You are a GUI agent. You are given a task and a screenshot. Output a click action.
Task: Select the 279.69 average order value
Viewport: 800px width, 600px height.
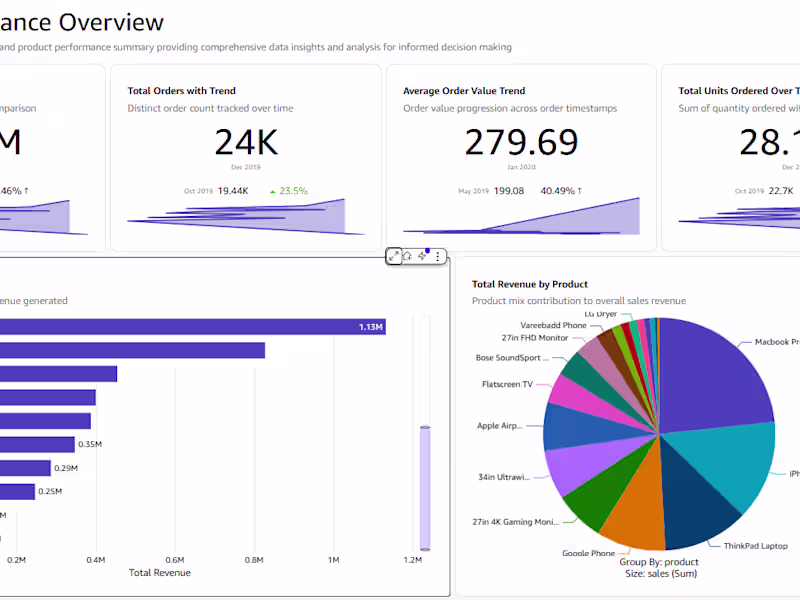pos(521,142)
